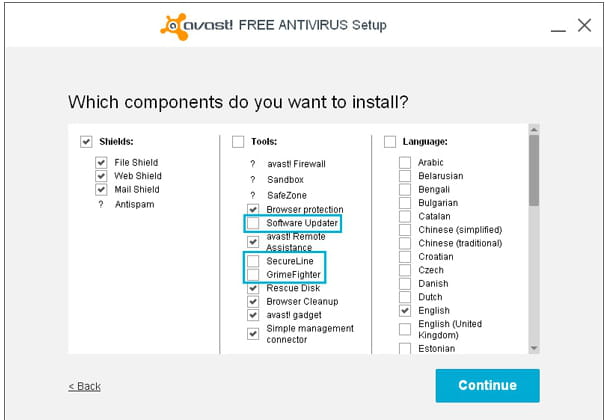
Task: Tick the GrimeFighter checkbox
Action: [253, 275]
